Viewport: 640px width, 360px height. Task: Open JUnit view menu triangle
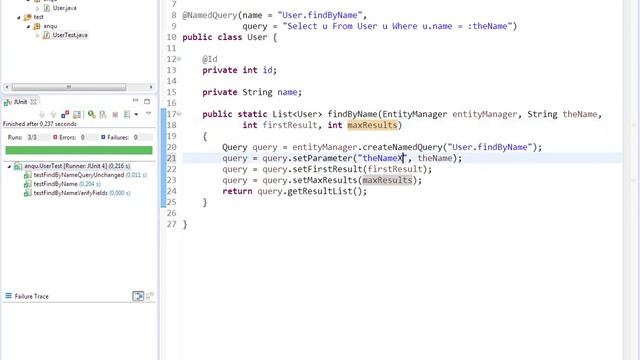pyautogui.click(x=148, y=114)
